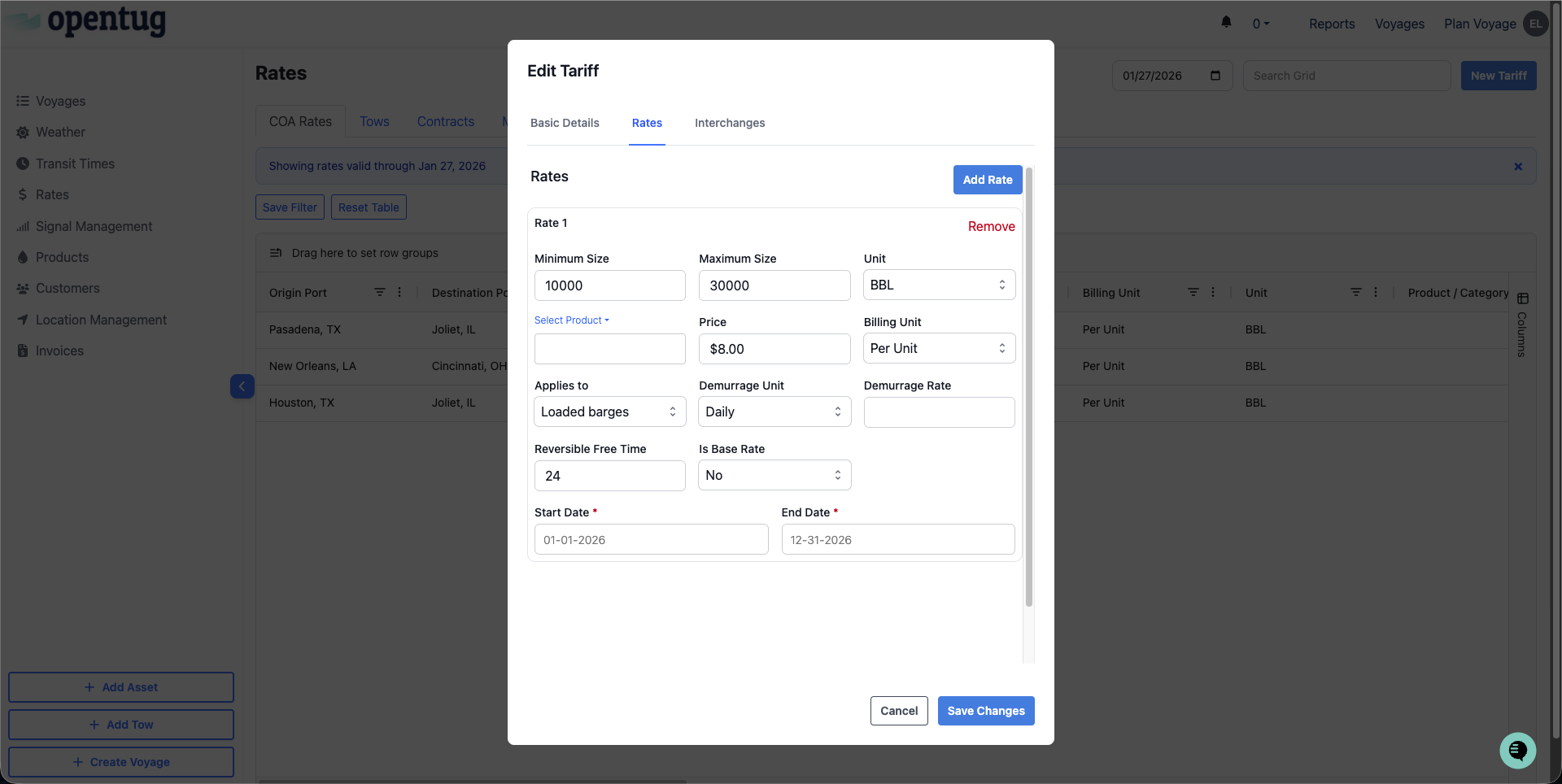
Task: Expand the Select Product menu
Action: coord(571,320)
